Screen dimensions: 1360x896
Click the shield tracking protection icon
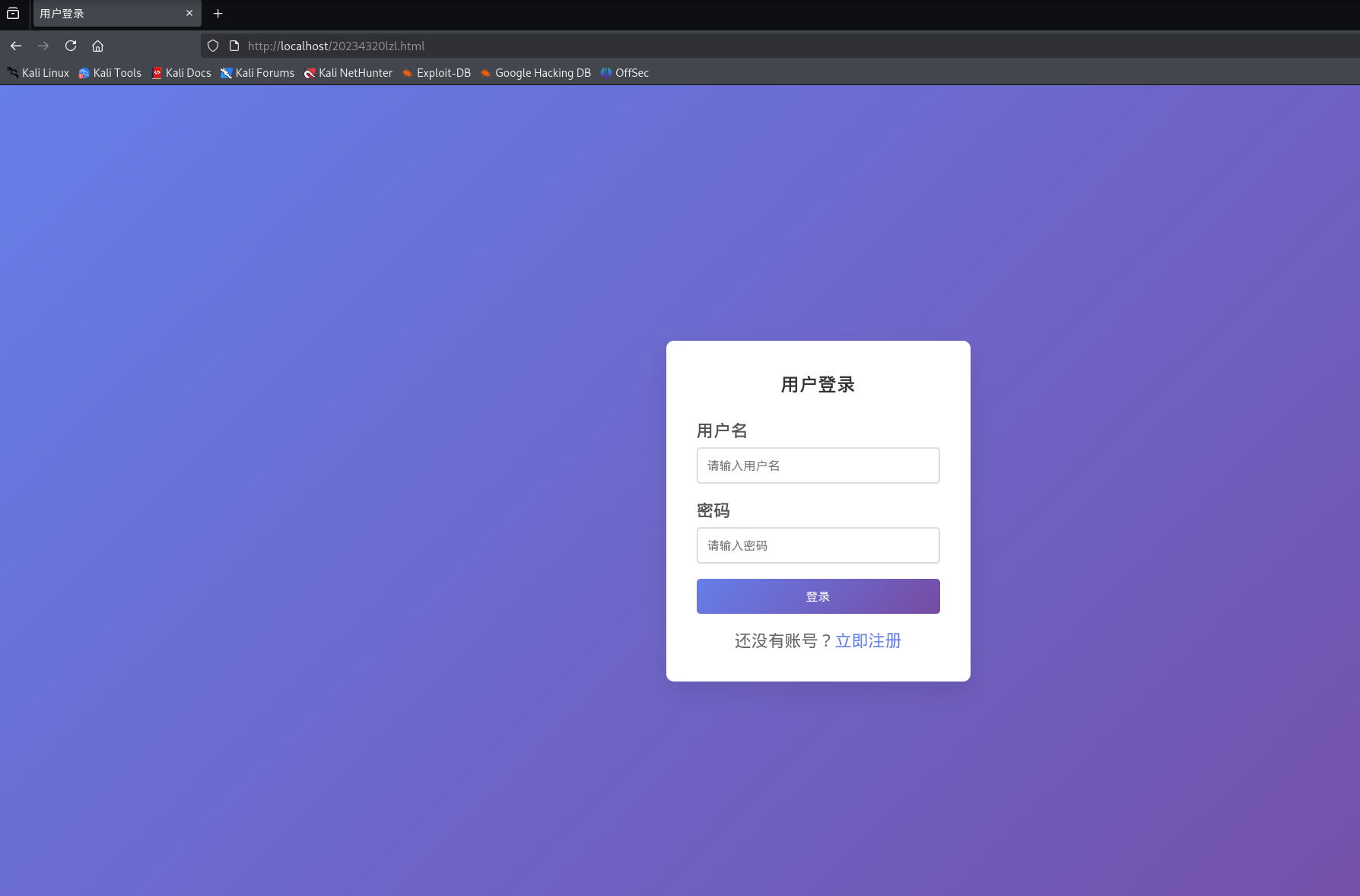pyautogui.click(x=213, y=46)
